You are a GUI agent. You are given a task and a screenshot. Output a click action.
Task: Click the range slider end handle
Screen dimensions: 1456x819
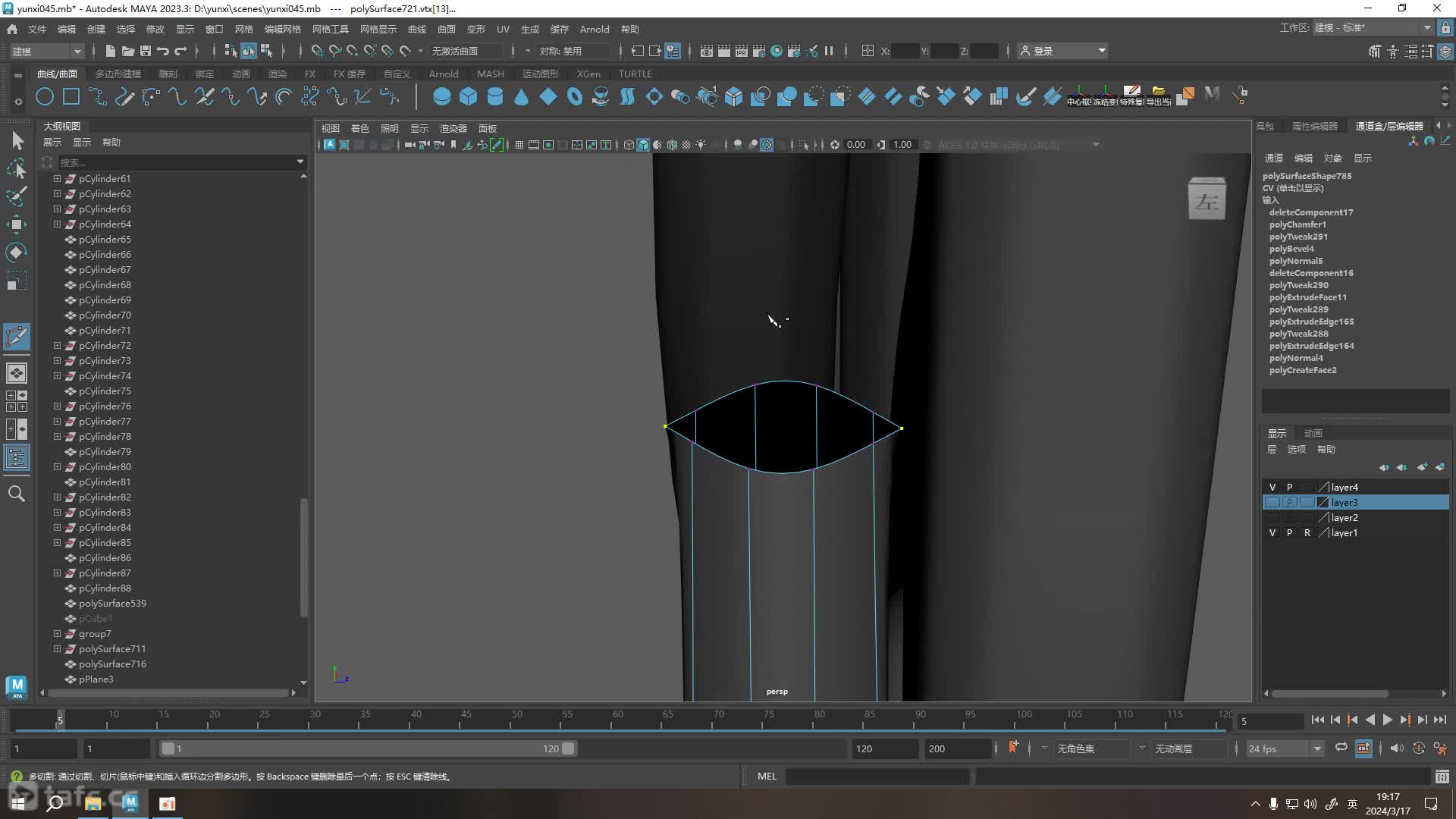(x=568, y=748)
